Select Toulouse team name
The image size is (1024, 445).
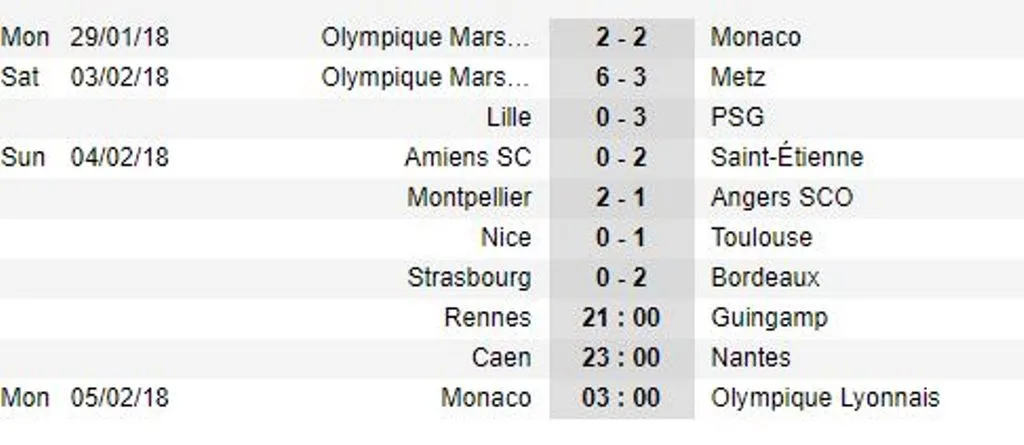761,237
